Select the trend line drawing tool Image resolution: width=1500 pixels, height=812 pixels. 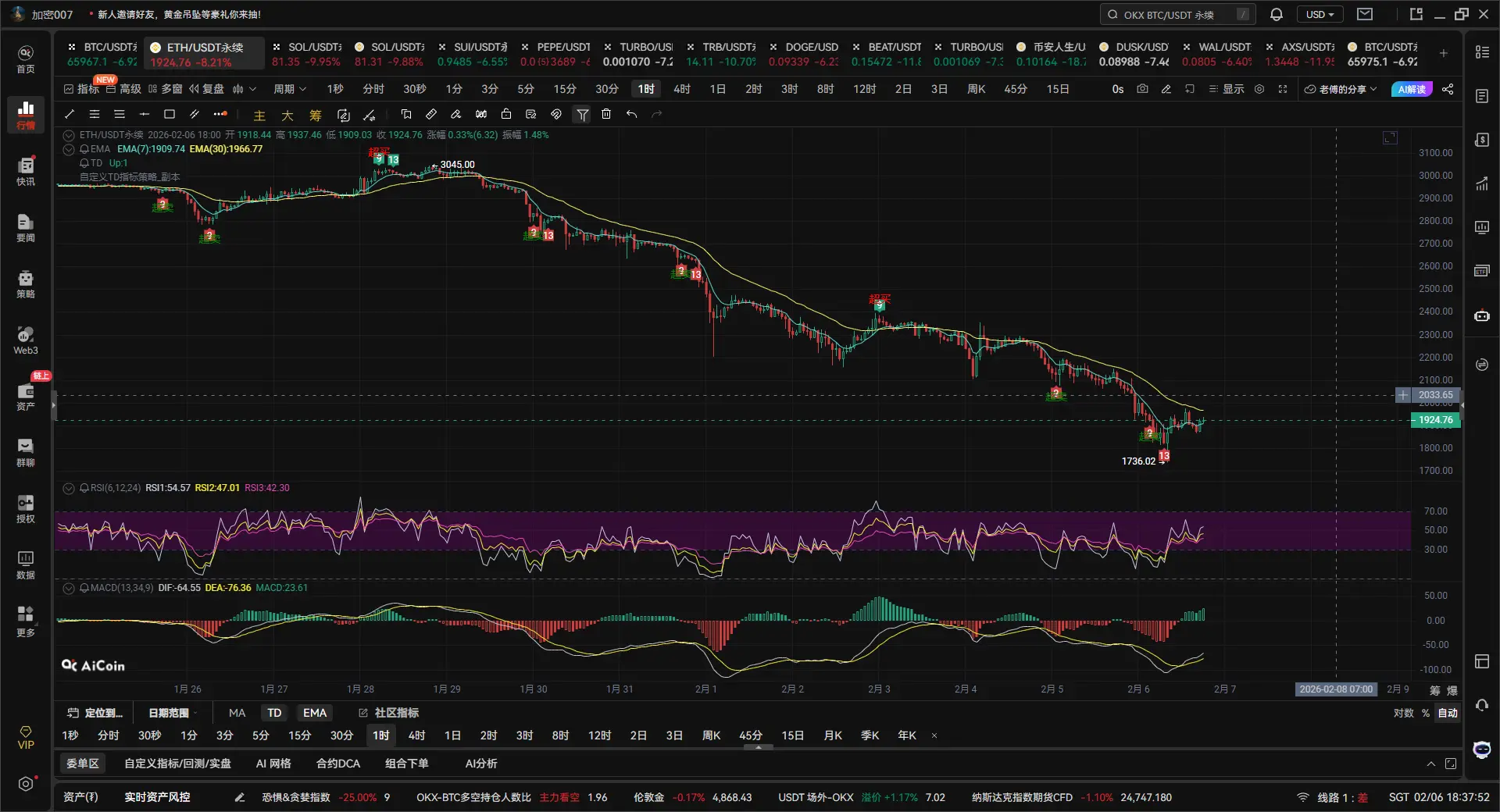[70, 114]
